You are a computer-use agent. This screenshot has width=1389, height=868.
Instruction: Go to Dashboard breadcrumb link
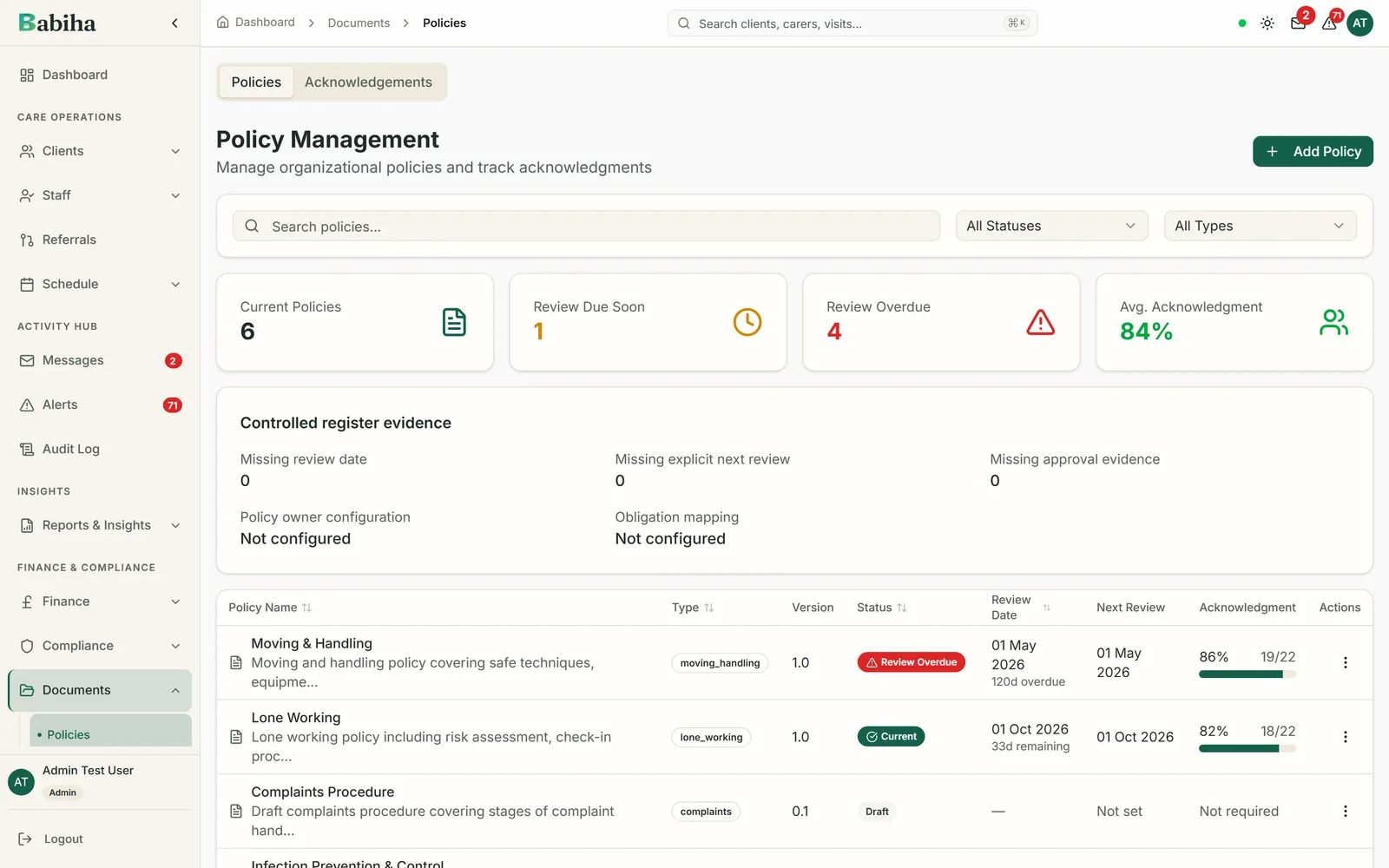click(265, 23)
